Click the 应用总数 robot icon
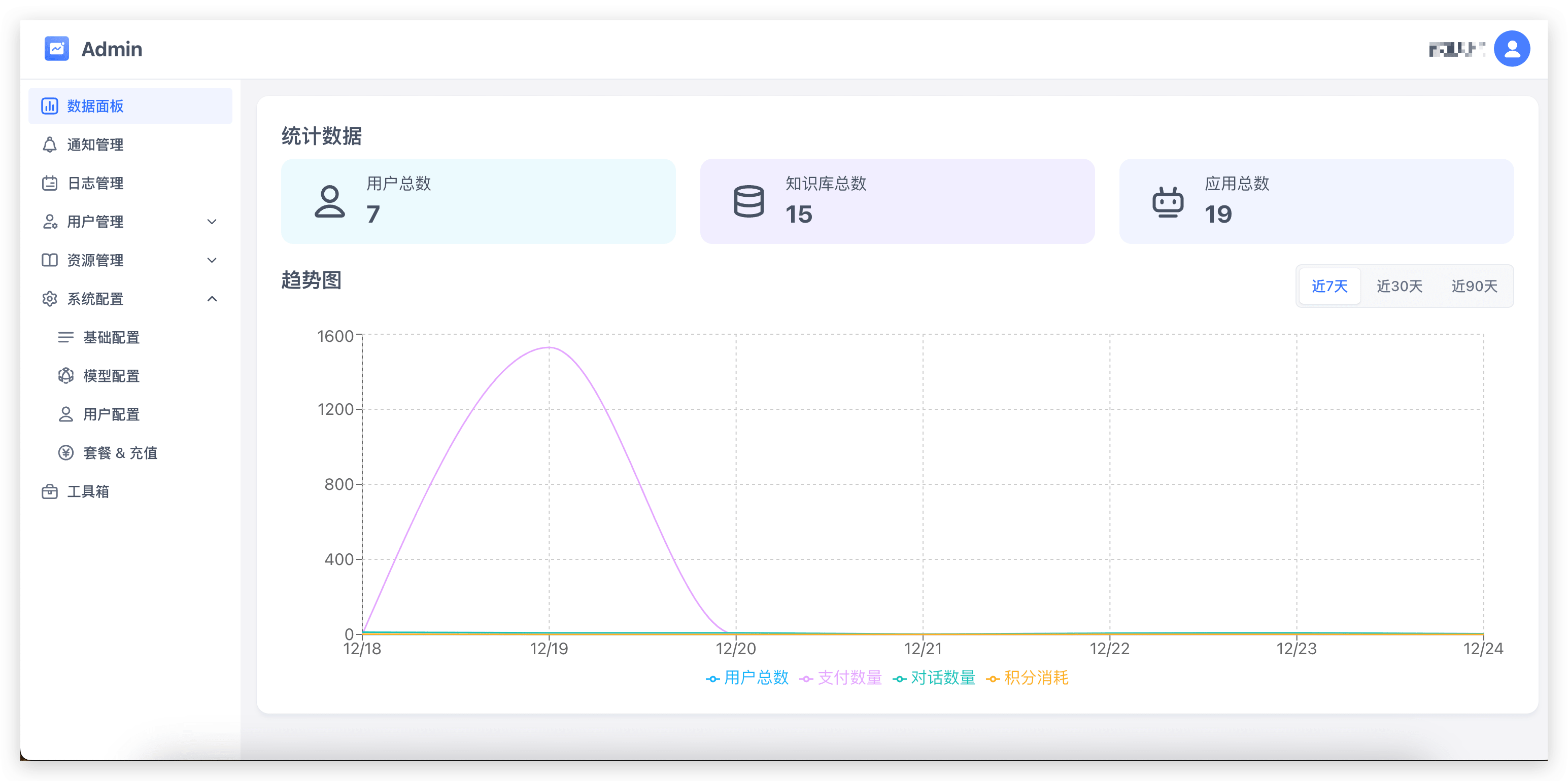This screenshot has height=781, width=1568. click(1168, 201)
